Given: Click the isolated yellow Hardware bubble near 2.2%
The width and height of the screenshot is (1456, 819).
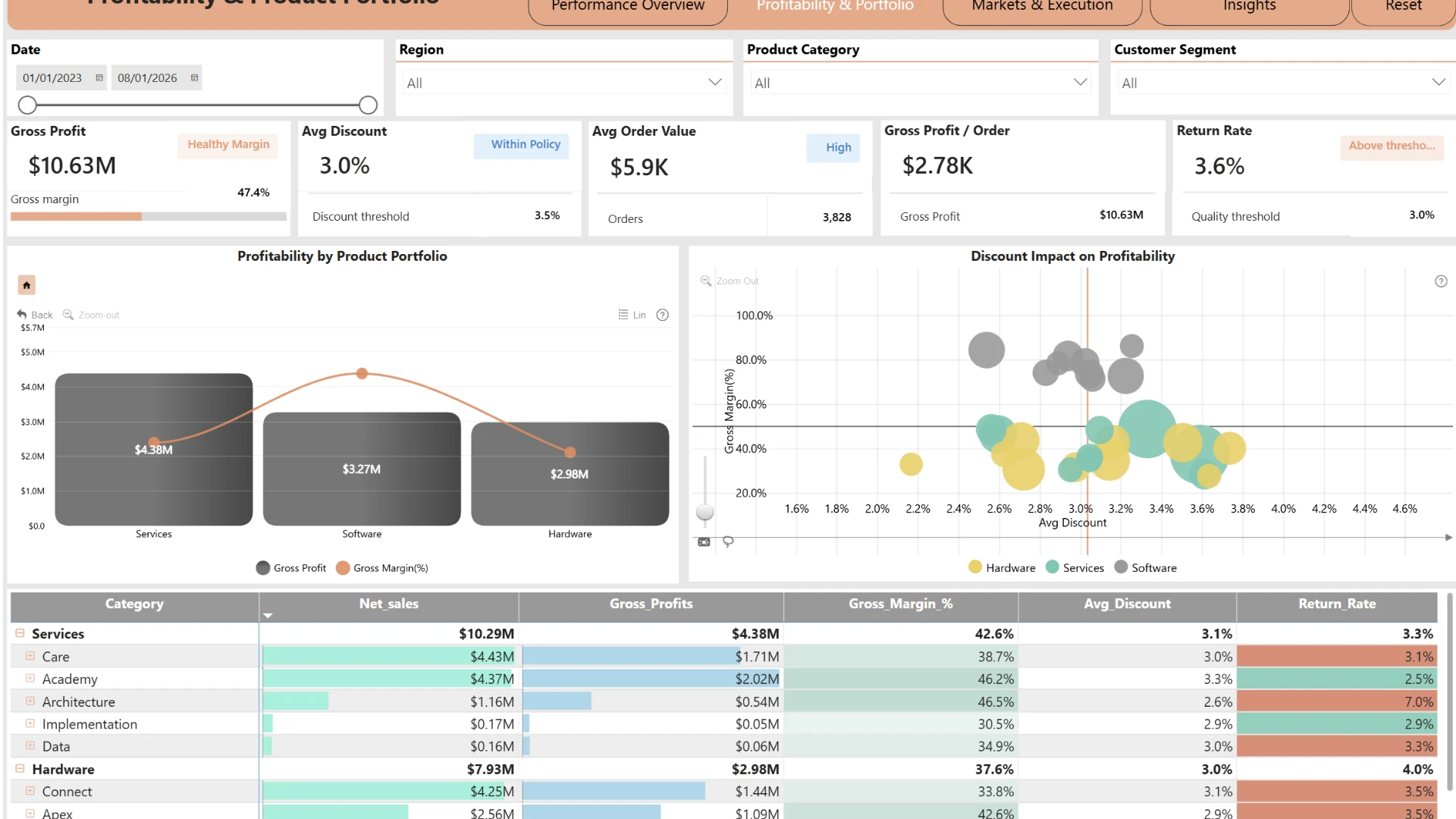Looking at the screenshot, I should 911,464.
